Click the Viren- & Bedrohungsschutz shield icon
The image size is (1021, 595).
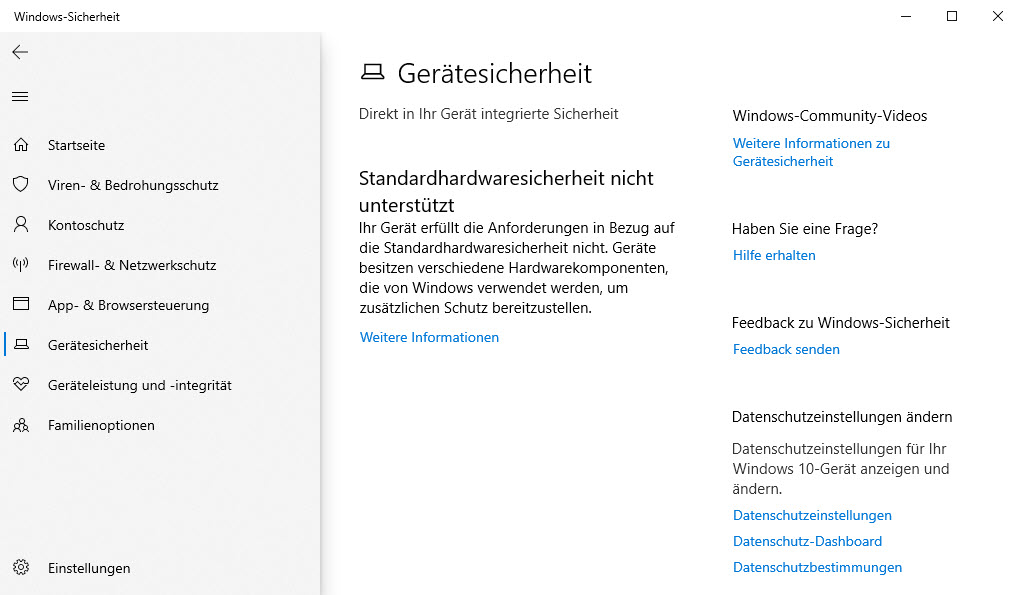click(21, 184)
